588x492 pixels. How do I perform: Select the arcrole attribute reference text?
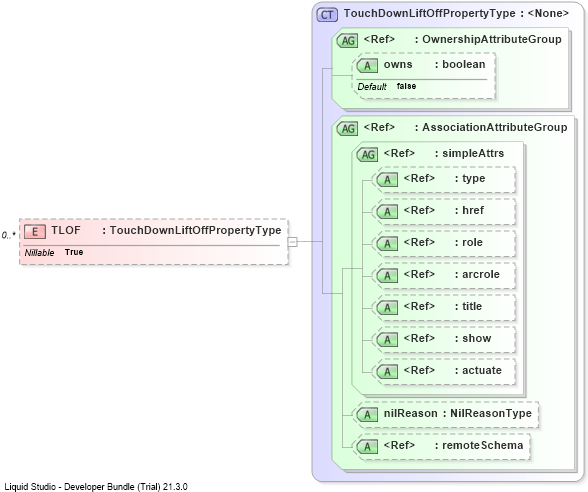pyautogui.click(x=452, y=274)
